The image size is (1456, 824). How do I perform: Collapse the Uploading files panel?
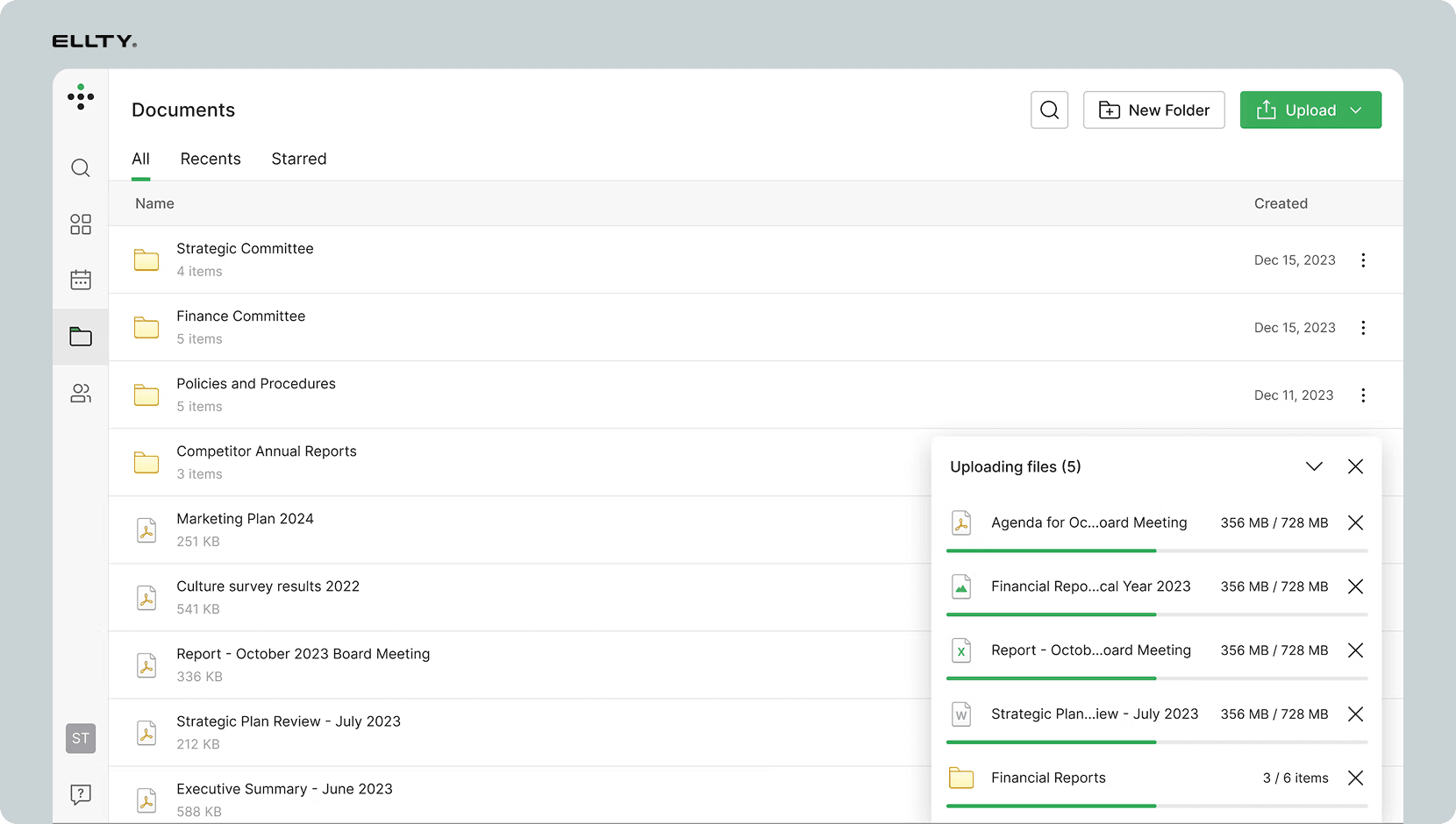1313,466
